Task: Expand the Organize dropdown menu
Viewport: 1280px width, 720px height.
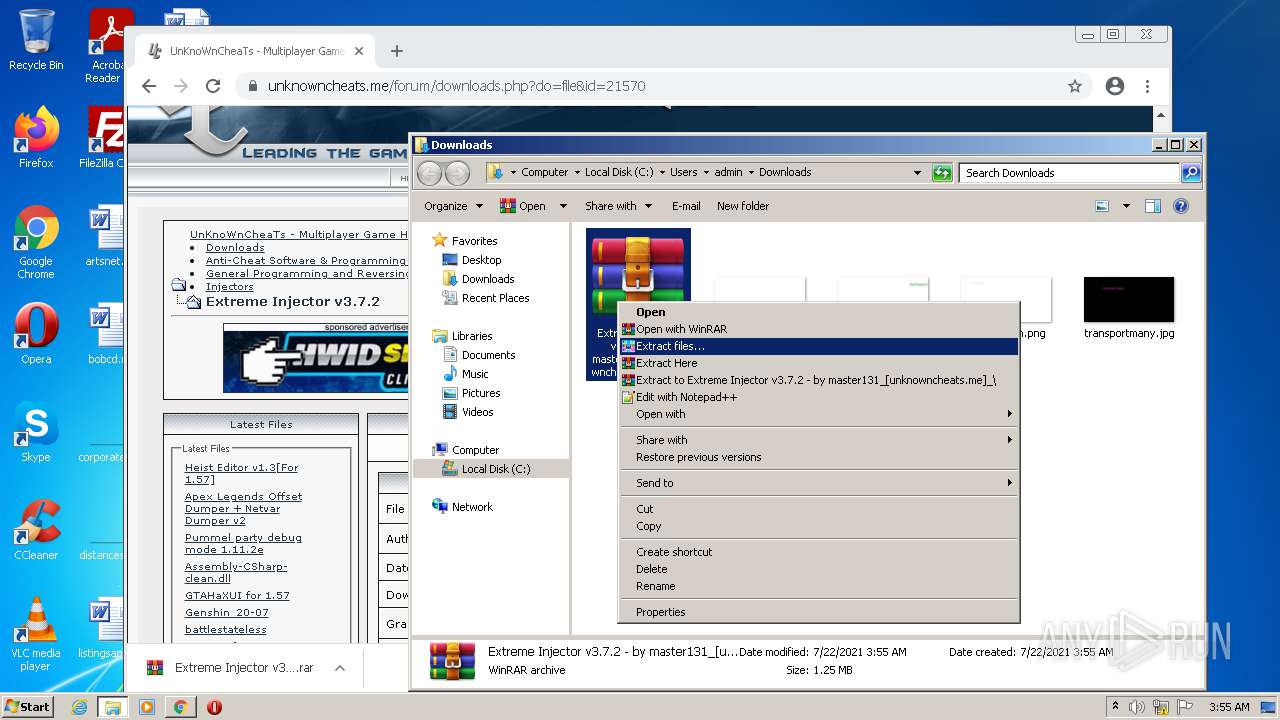Action: (455, 206)
